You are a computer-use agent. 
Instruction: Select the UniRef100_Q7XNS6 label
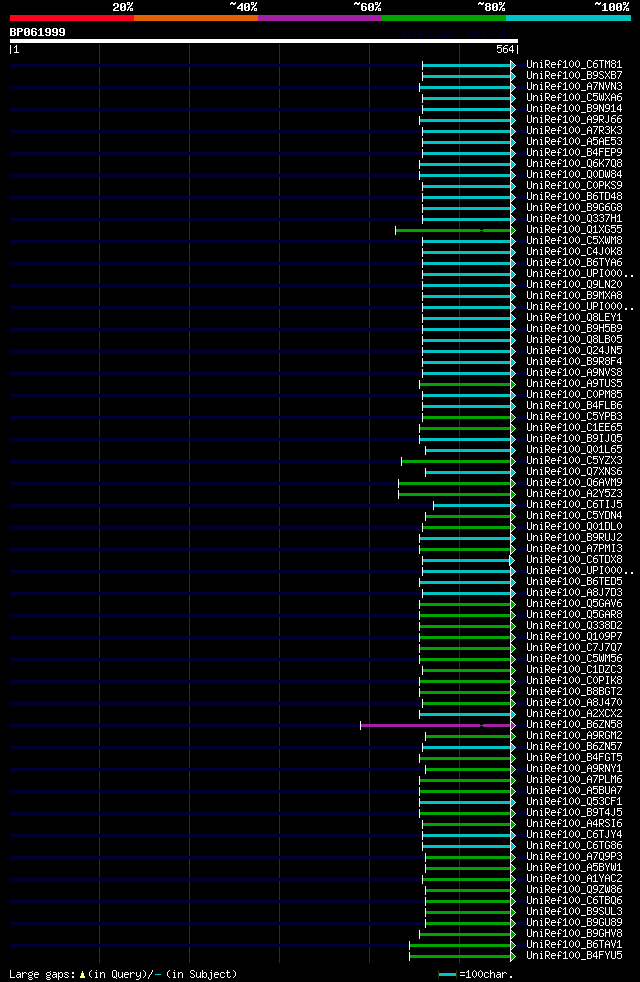coord(574,472)
